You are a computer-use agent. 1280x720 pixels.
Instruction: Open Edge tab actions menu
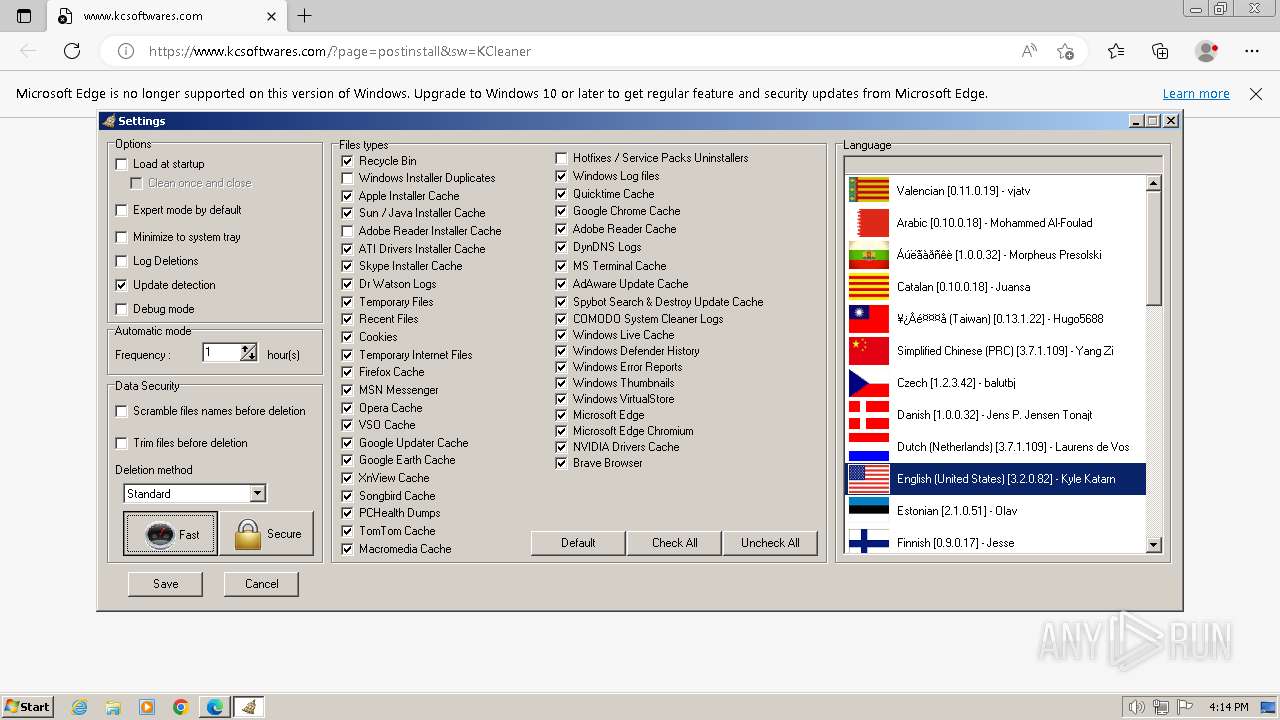pos(24,16)
